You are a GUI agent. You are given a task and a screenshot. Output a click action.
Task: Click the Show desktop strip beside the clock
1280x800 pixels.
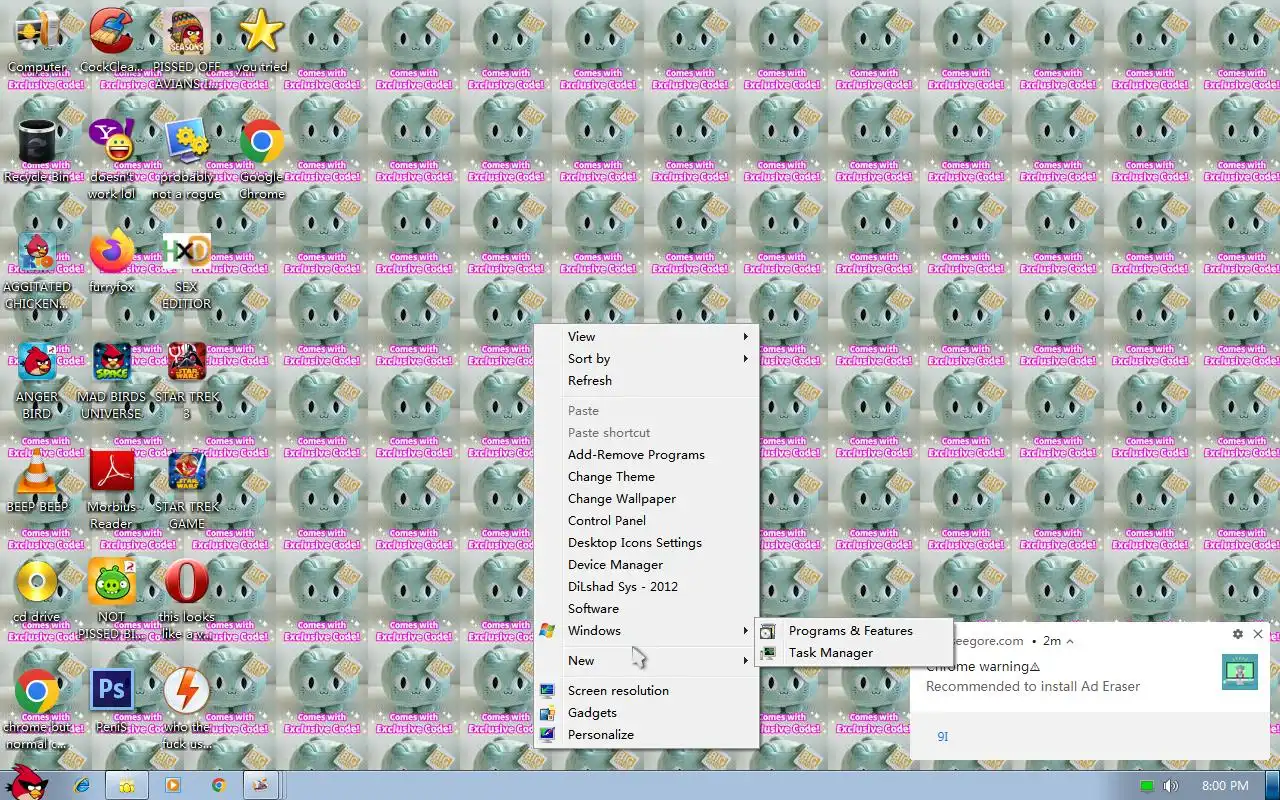(x=1272, y=786)
